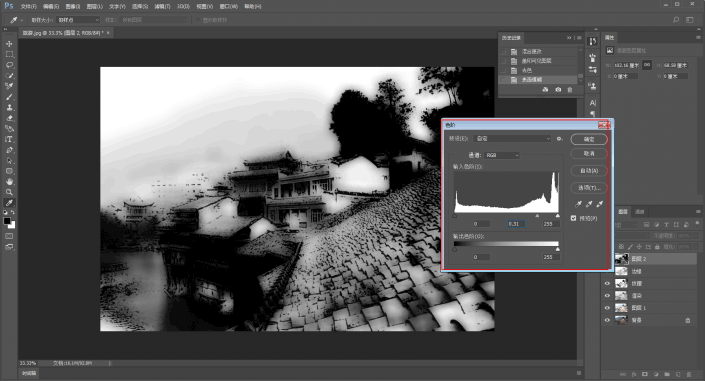Pick the white point eyedropper in Levels

point(599,204)
